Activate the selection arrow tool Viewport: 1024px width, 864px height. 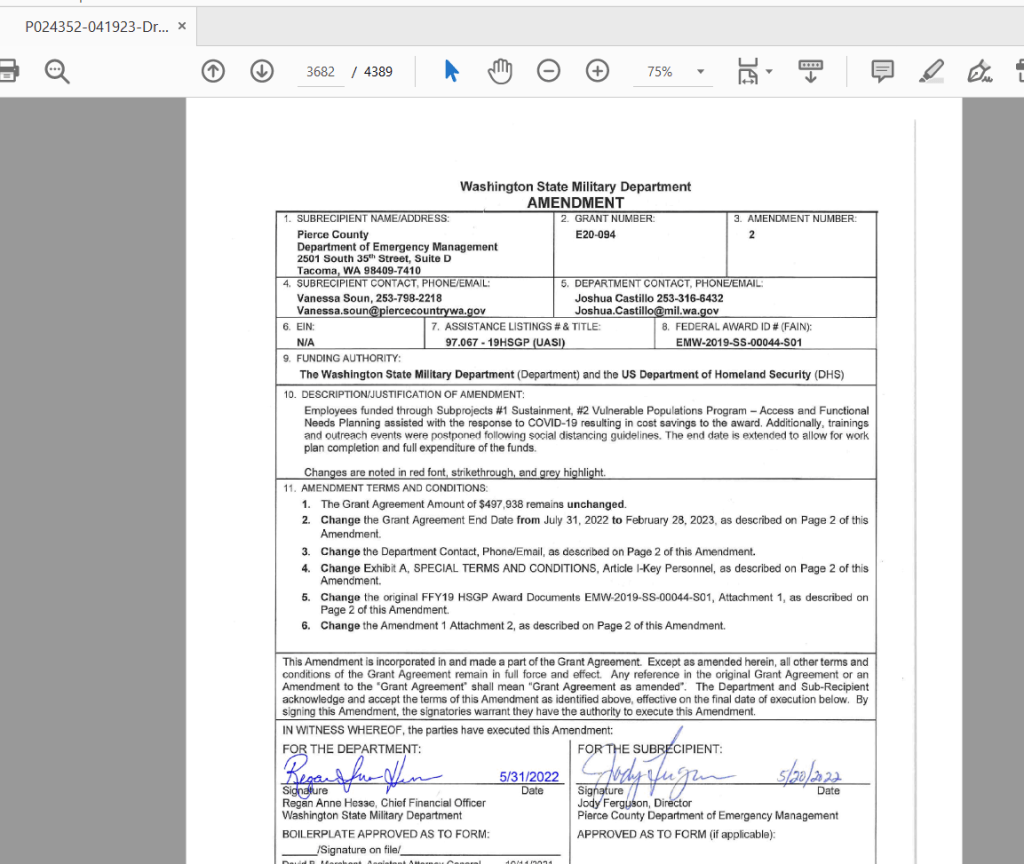451,71
